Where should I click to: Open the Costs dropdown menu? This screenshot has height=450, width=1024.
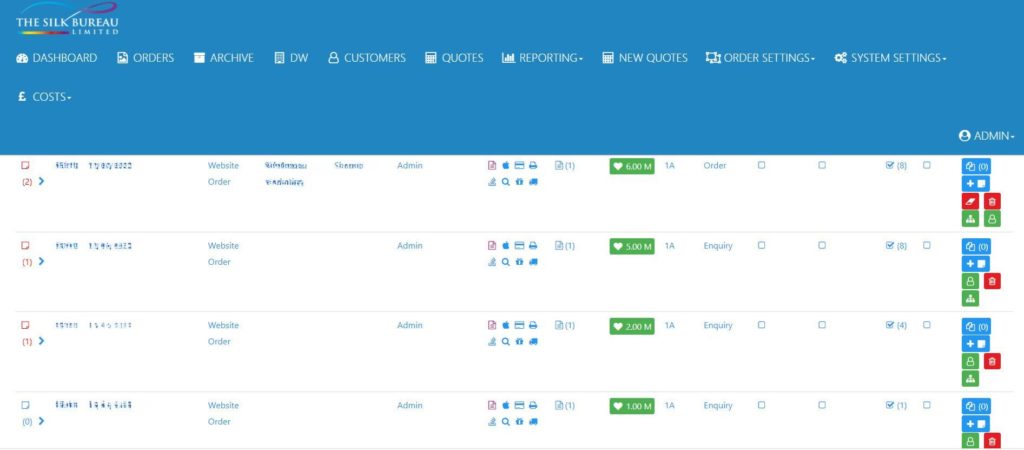click(44, 97)
